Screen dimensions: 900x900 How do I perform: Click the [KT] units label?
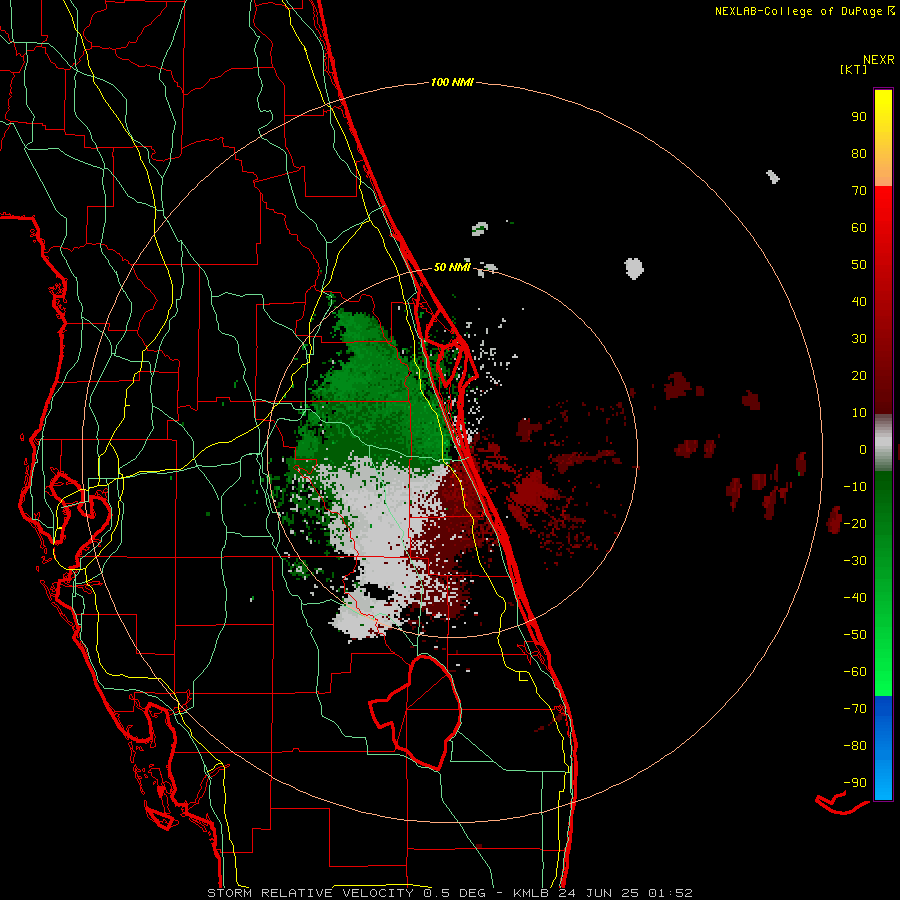click(x=854, y=69)
